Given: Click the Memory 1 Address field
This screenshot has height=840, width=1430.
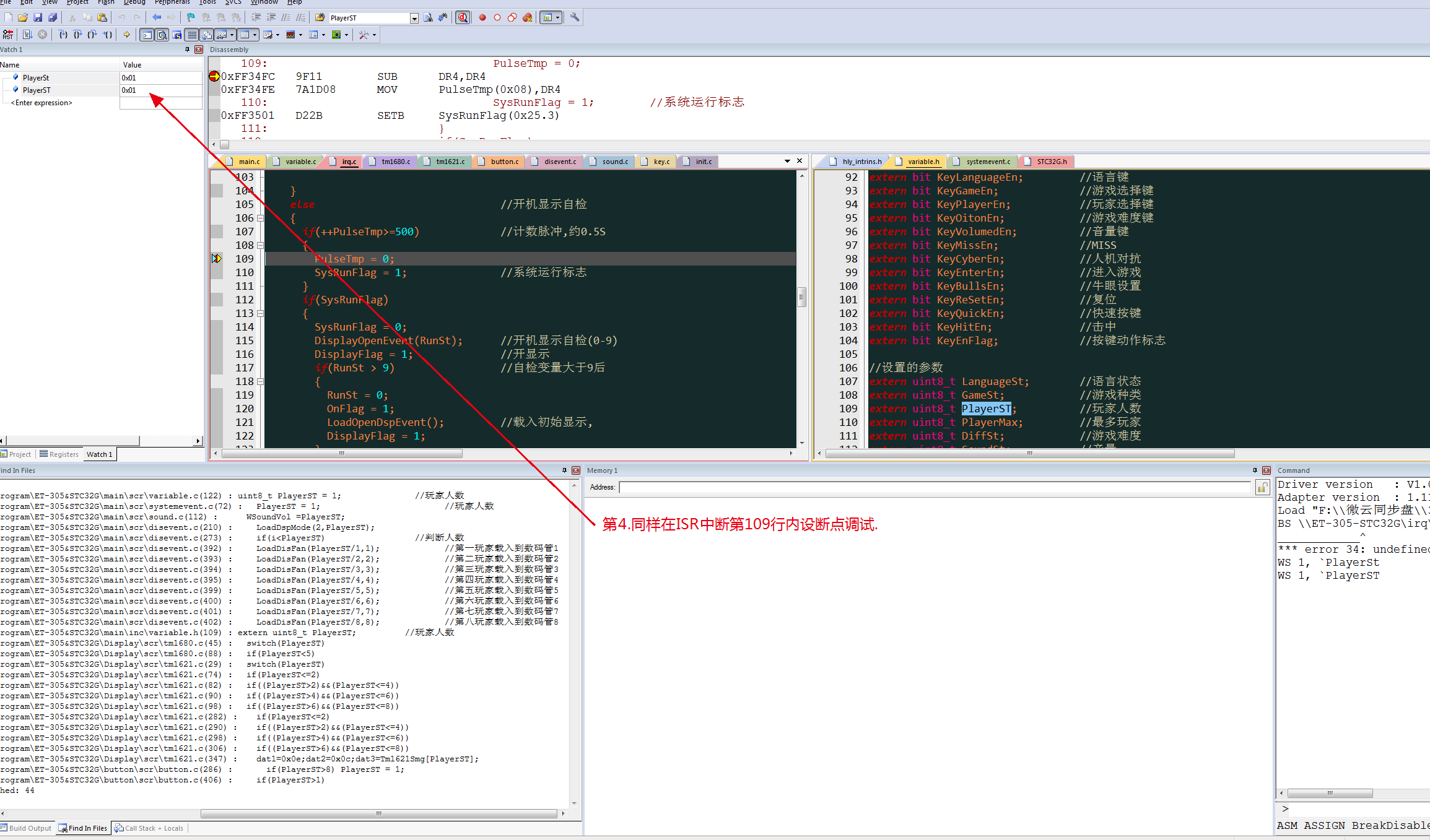Looking at the screenshot, I should click(935, 488).
